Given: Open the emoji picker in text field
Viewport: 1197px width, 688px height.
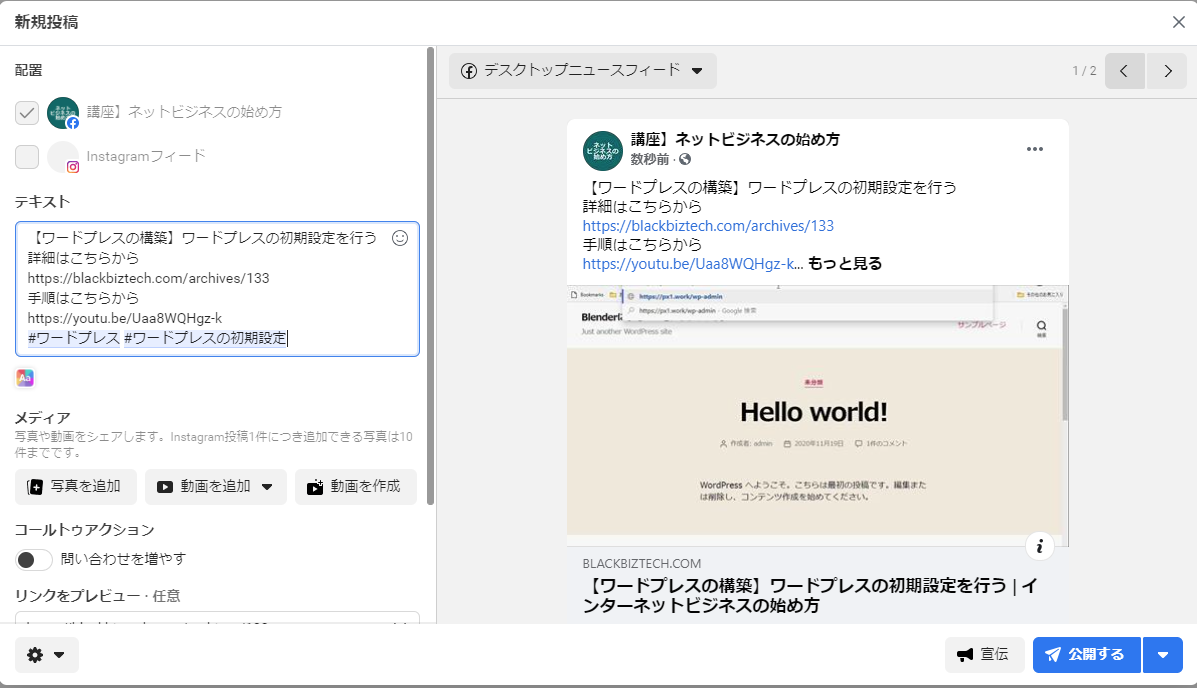Looking at the screenshot, I should coord(400,238).
